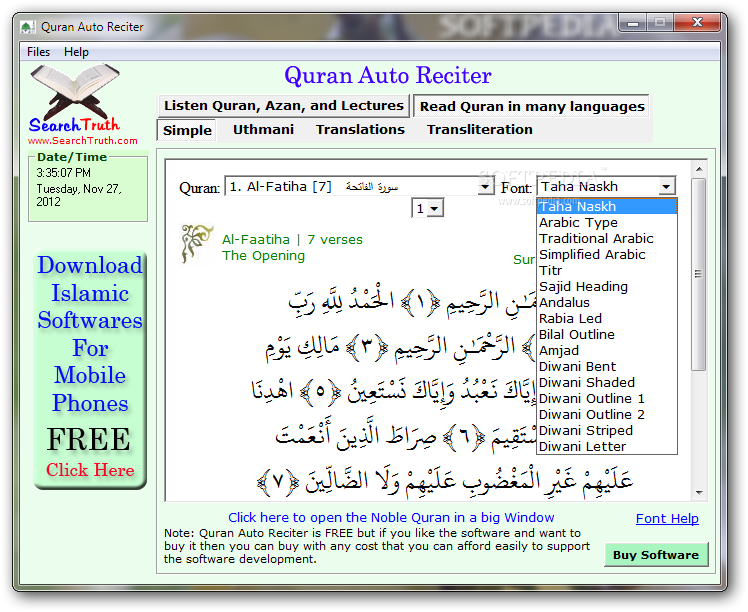Click the 3:35:07 PM time display

tap(63, 173)
